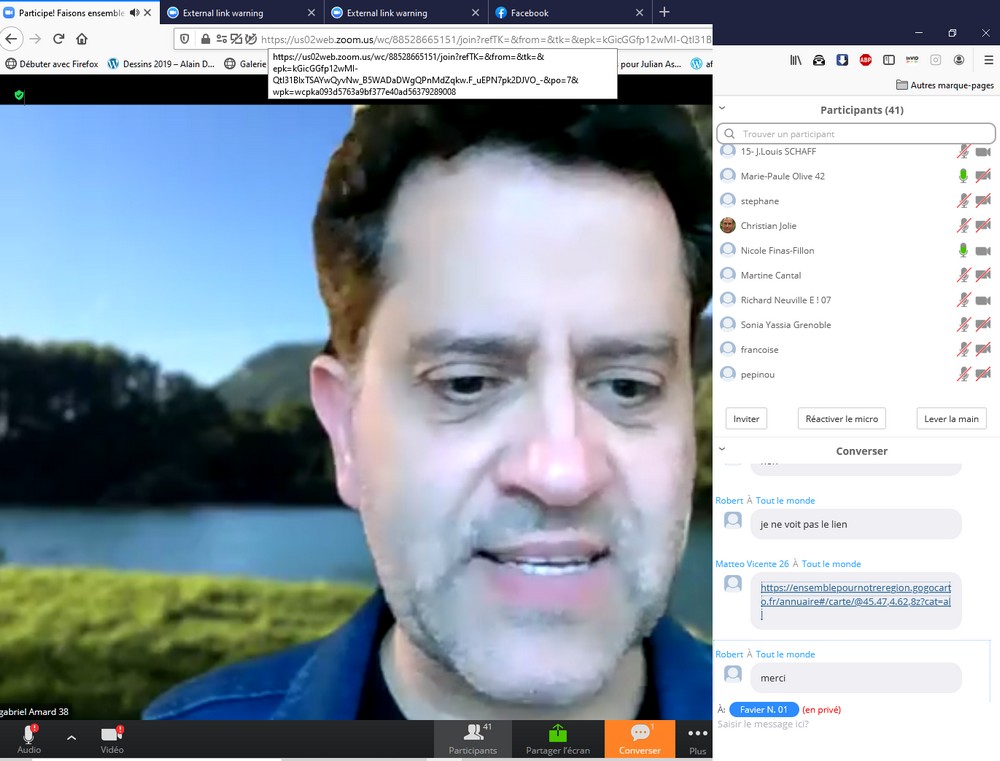
Task: Unmute using the Audio microphone icon
Action: pyautogui.click(x=29, y=735)
